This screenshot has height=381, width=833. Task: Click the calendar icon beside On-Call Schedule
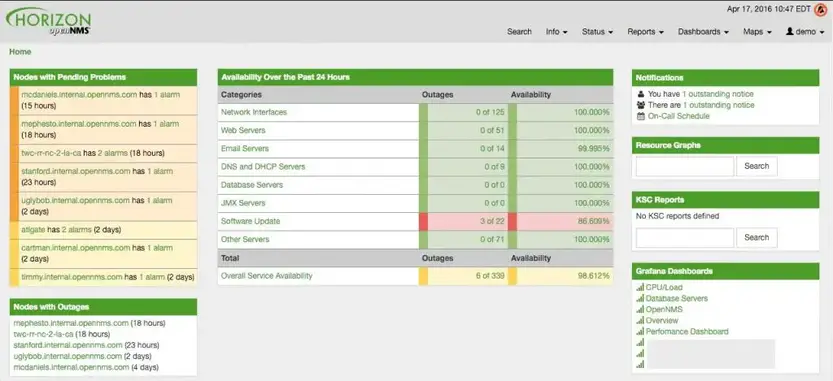641,116
